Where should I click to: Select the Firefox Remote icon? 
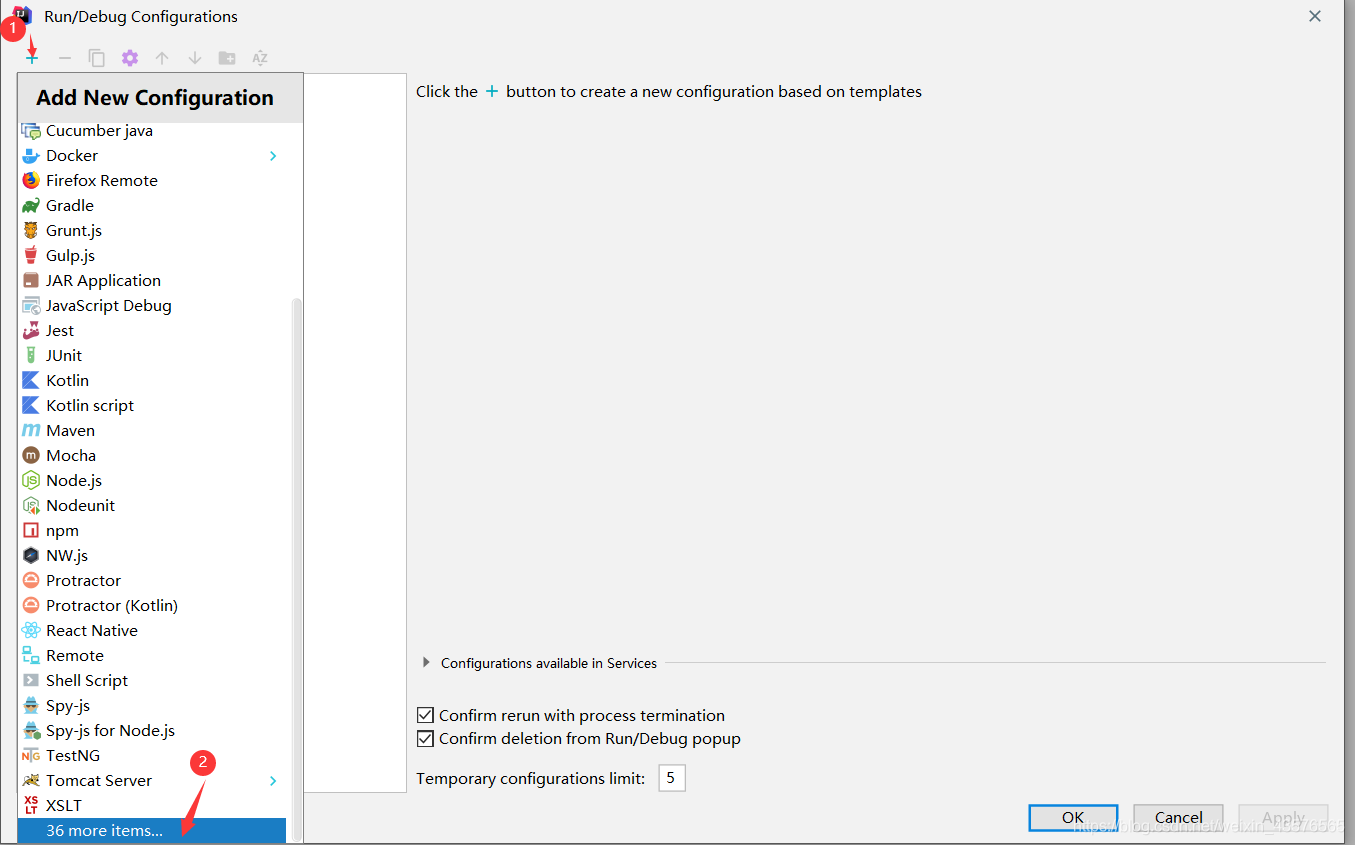coord(31,181)
